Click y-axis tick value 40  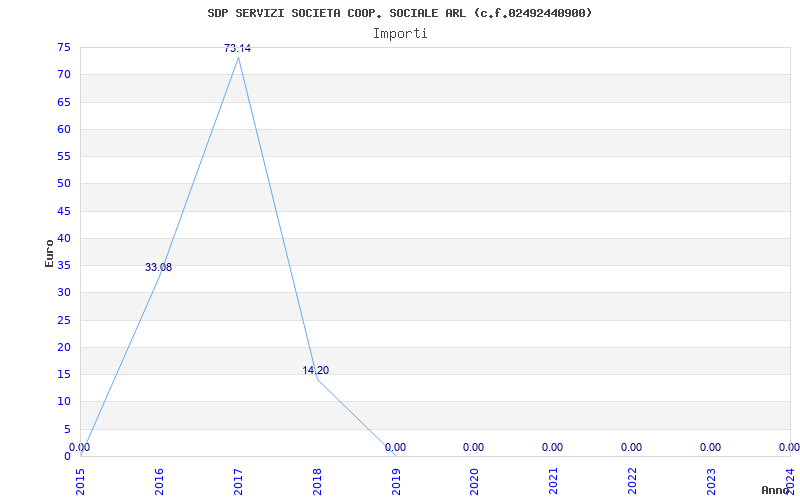[64, 238]
